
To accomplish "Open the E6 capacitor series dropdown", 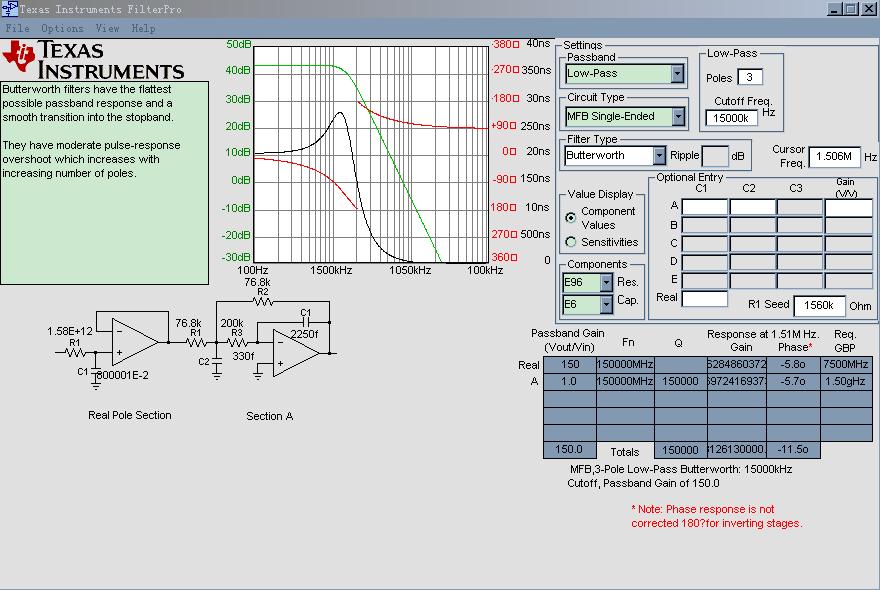I will pyautogui.click(x=606, y=304).
